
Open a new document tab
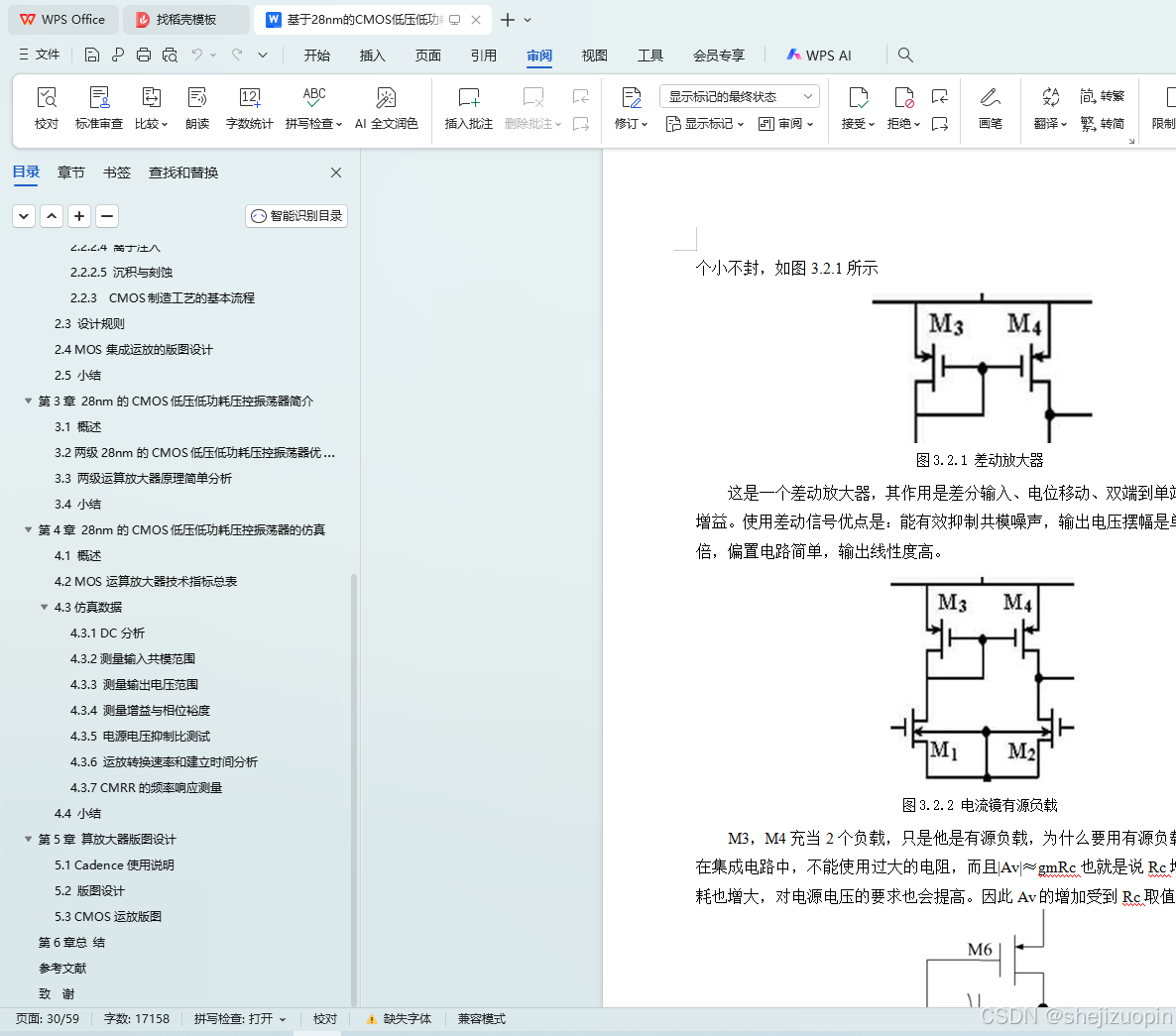coord(508,20)
